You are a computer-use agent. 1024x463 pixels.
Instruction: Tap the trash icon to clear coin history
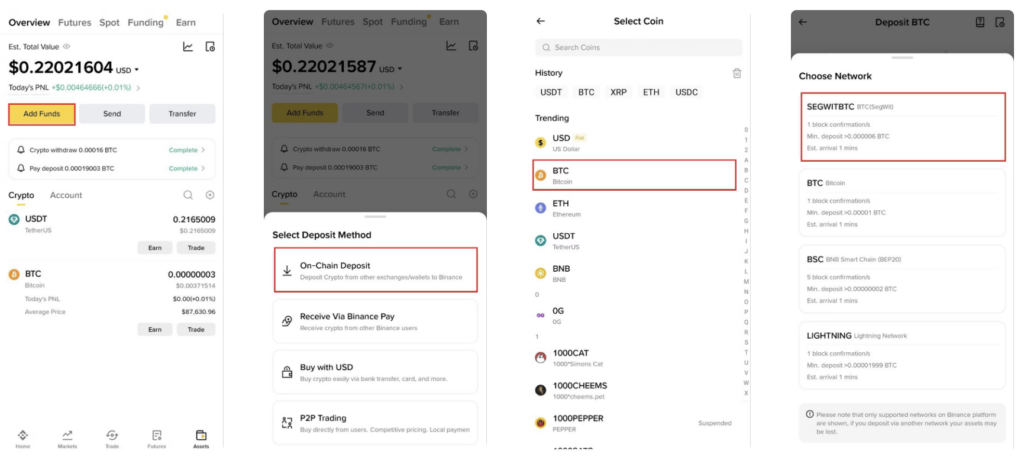tap(737, 73)
